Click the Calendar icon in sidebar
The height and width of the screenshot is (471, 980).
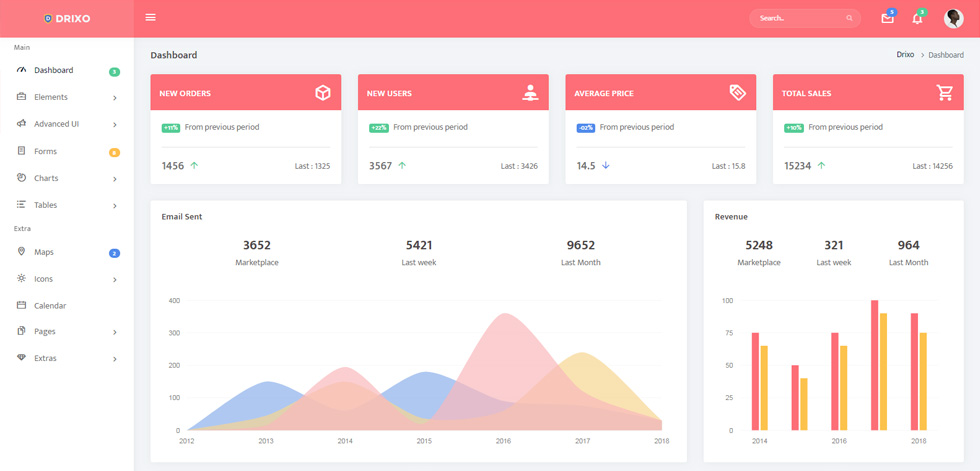click(21, 305)
